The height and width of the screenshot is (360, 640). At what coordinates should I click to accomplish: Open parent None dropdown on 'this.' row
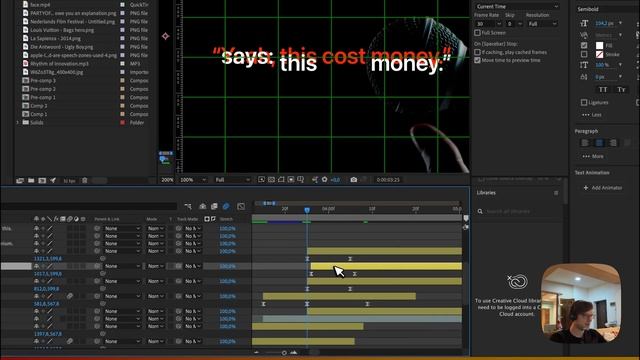pos(122,229)
